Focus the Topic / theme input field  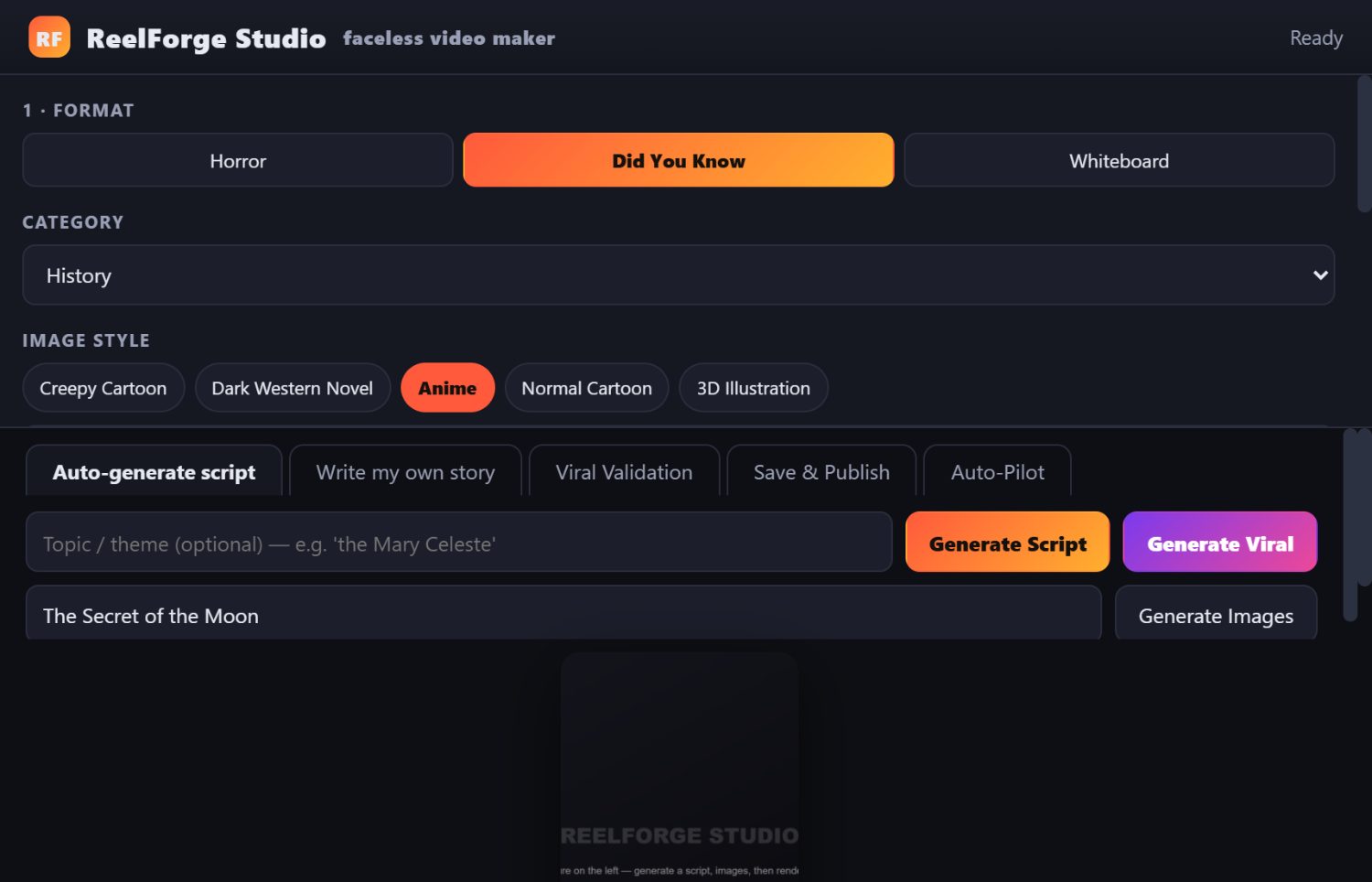coord(459,543)
